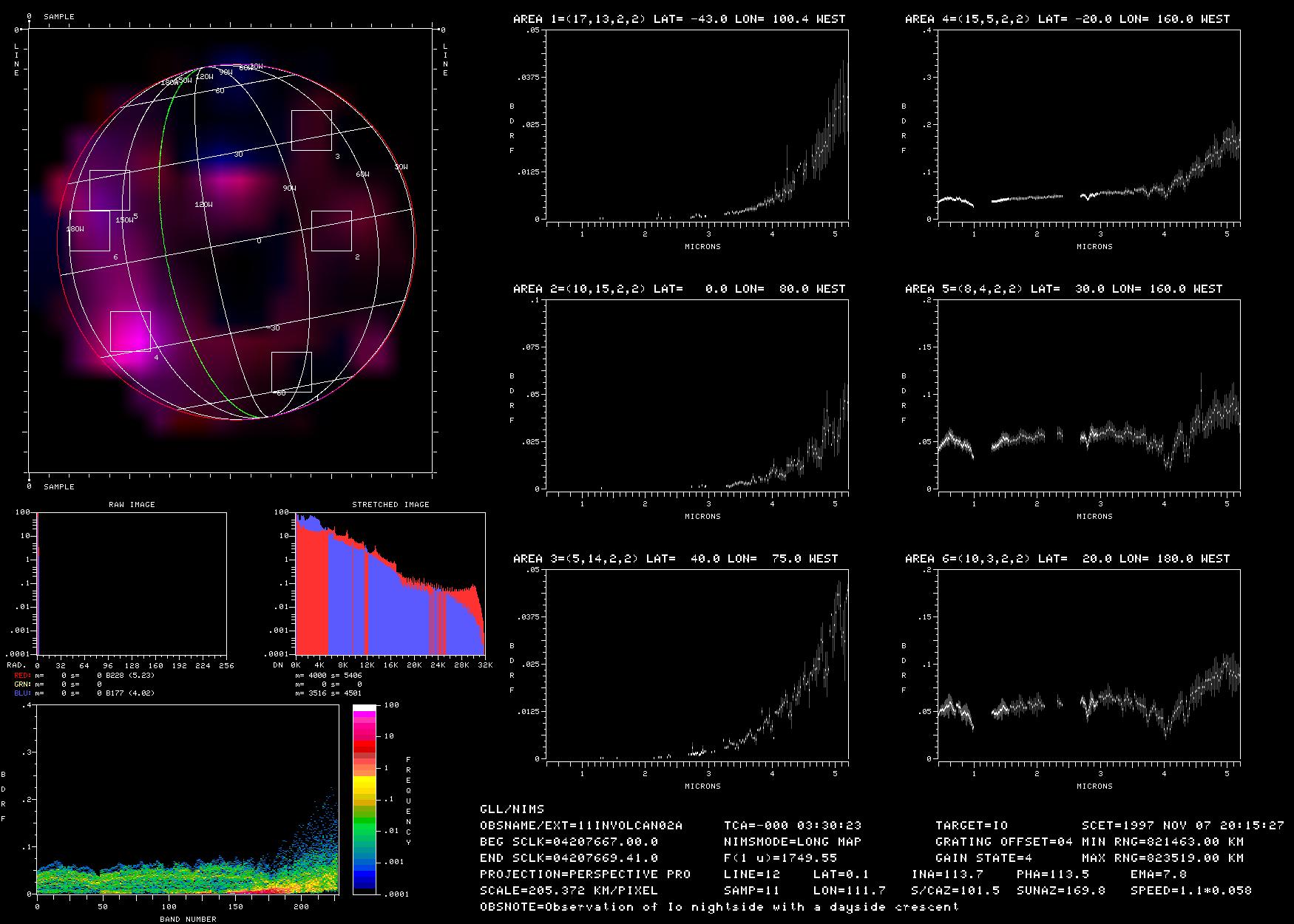The width and height of the screenshot is (1294, 924).
Task: Click the Area 6 spectrum plot
Action: (x=1089, y=665)
